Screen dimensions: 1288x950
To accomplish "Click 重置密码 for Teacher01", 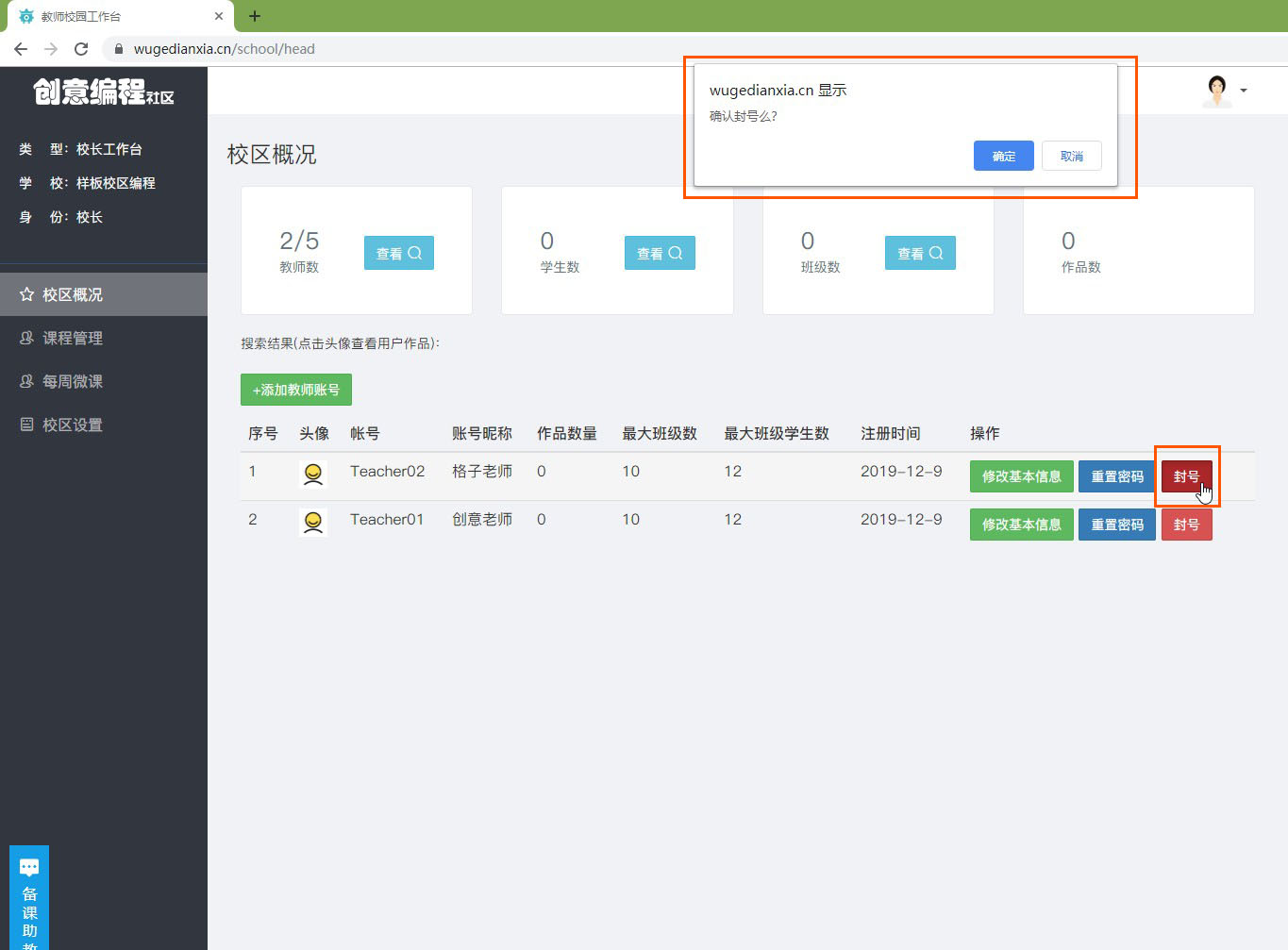I will (1117, 525).
